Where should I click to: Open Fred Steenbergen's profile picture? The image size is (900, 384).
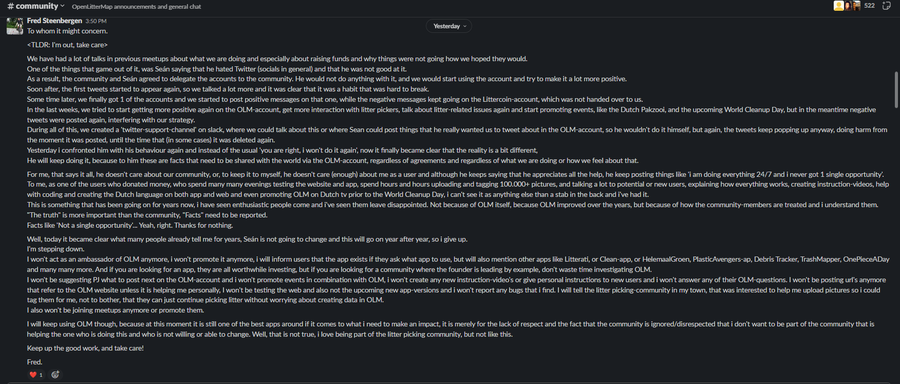point(15,26)
